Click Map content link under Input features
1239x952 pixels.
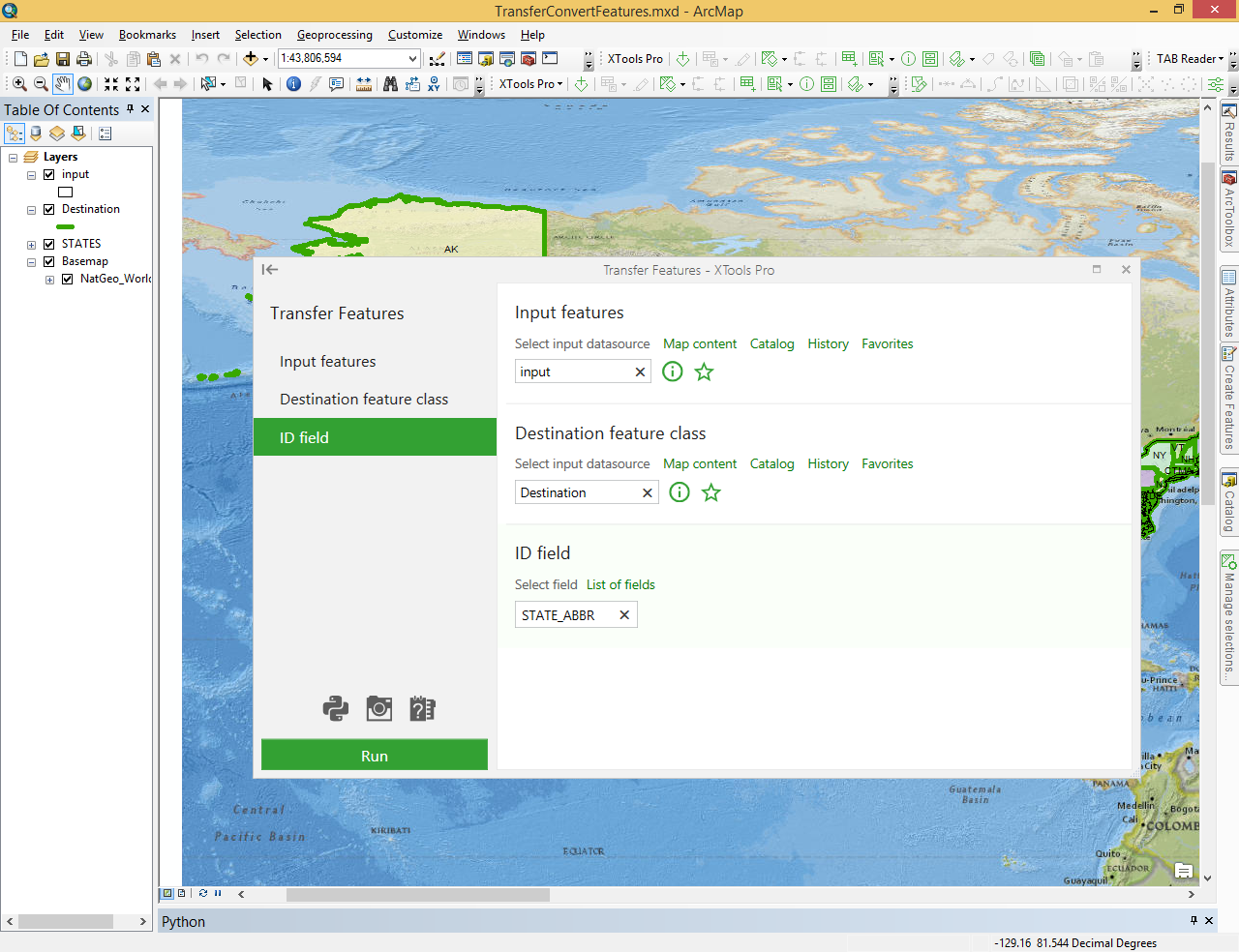[x=700, y=343]
